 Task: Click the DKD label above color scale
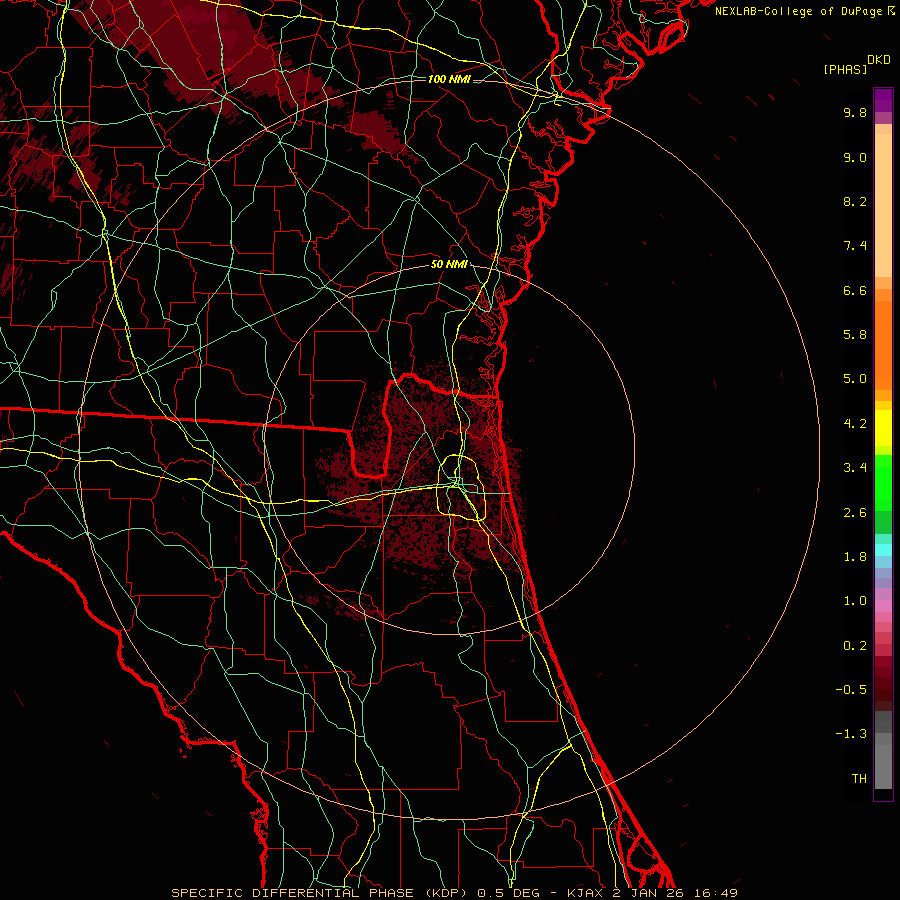pos(878,60)
